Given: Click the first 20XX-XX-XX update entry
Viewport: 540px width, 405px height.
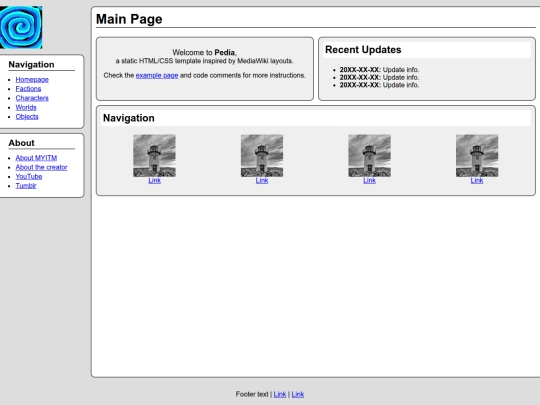Looking at the screenshot, I should pos(379,70).
